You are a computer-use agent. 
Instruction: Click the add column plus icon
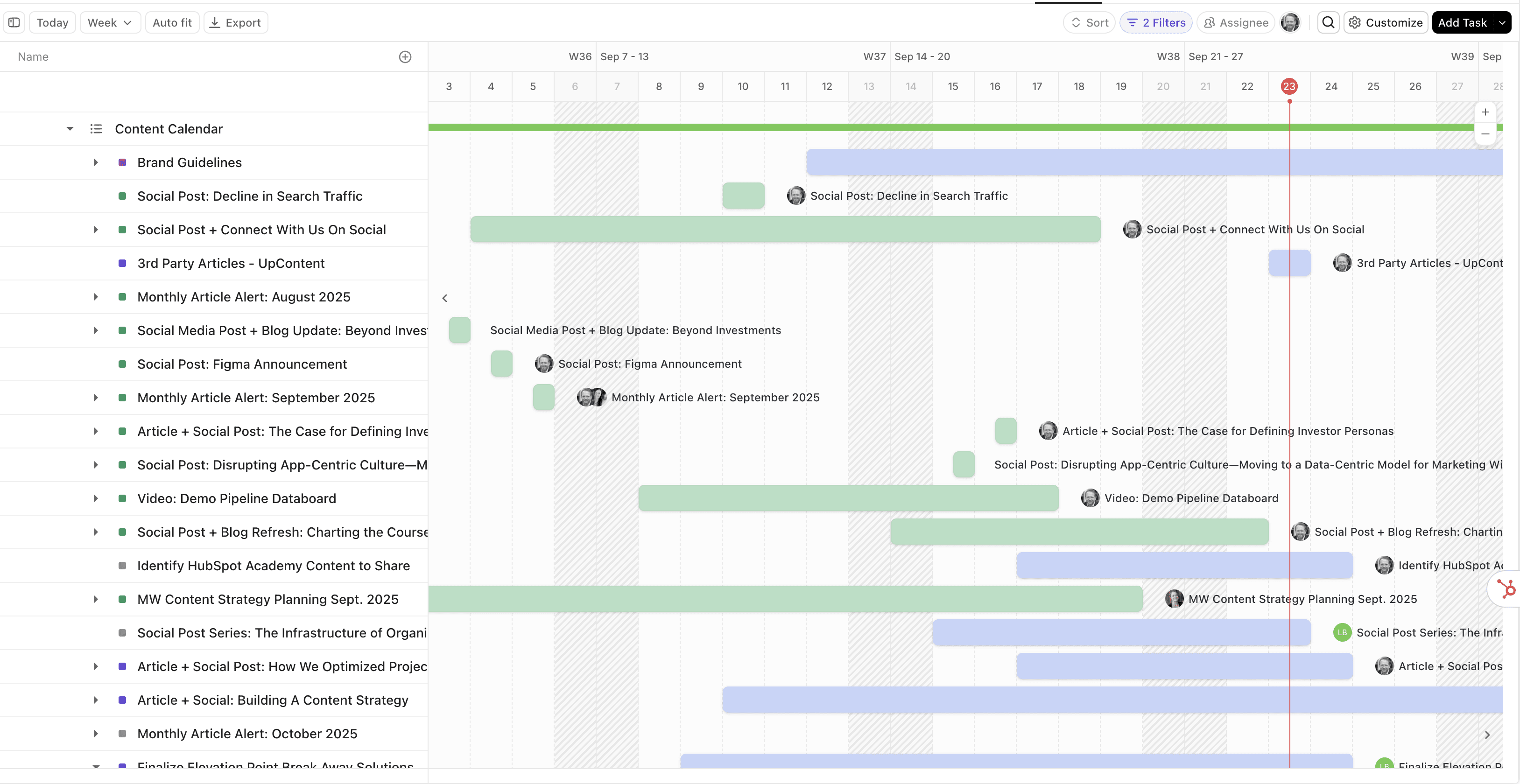coord(405,56)
